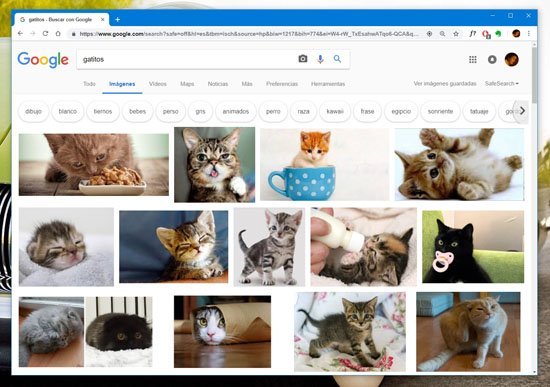Filter by the persa chip
The width and height of the screenshot is (550, 387).
tap(170, 111)
